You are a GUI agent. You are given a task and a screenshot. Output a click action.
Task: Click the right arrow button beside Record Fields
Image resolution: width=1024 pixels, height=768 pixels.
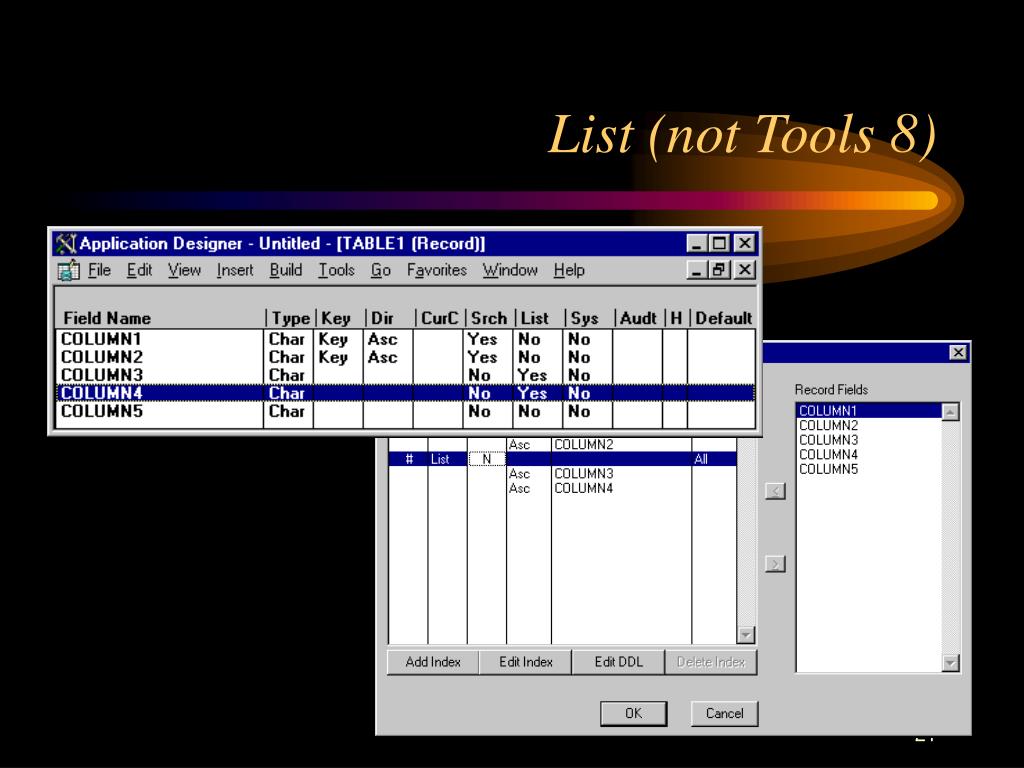click(x=775, y=564)
